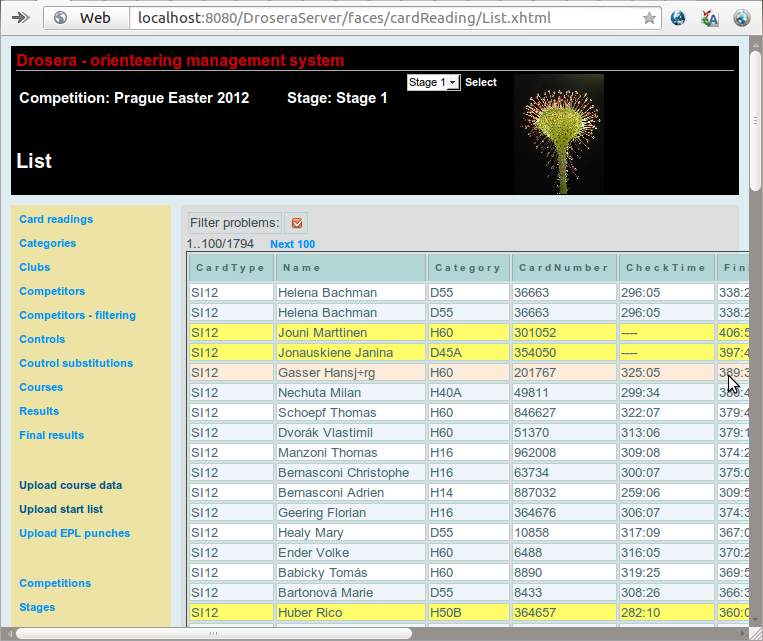
Task: Click the vertical scrollbar thumb
Action: (x=755, y=119)
